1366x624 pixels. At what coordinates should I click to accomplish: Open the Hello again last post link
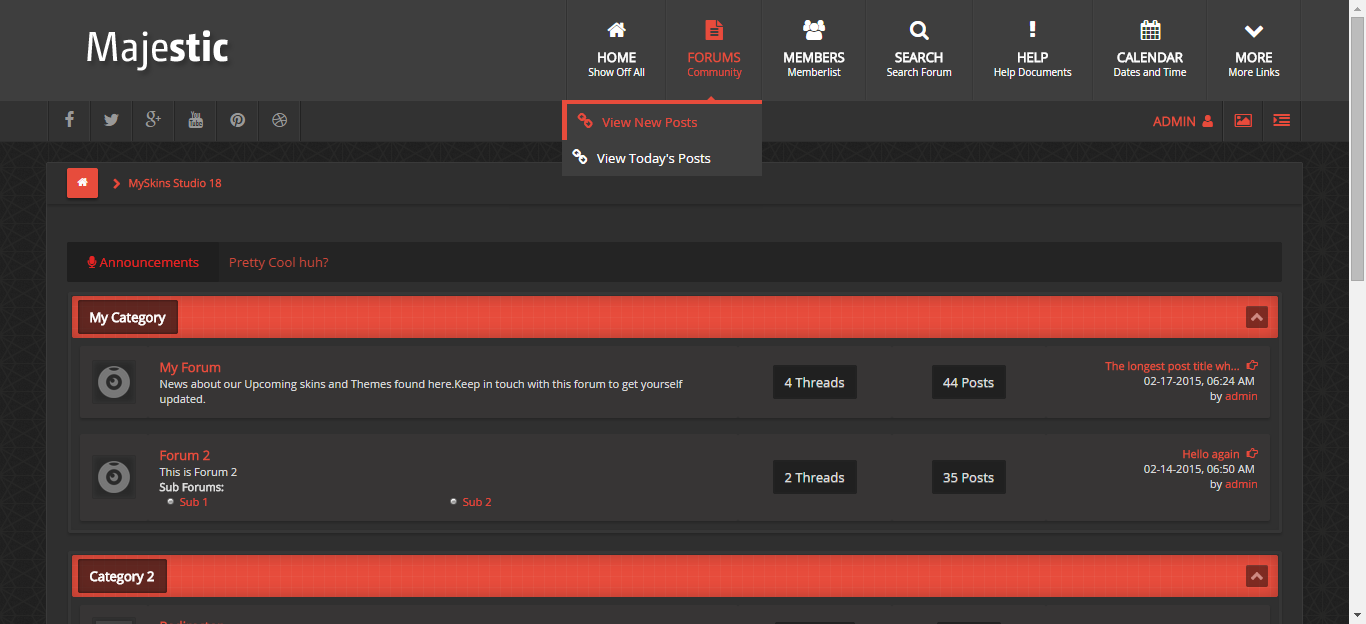[x=1210, y=454]
